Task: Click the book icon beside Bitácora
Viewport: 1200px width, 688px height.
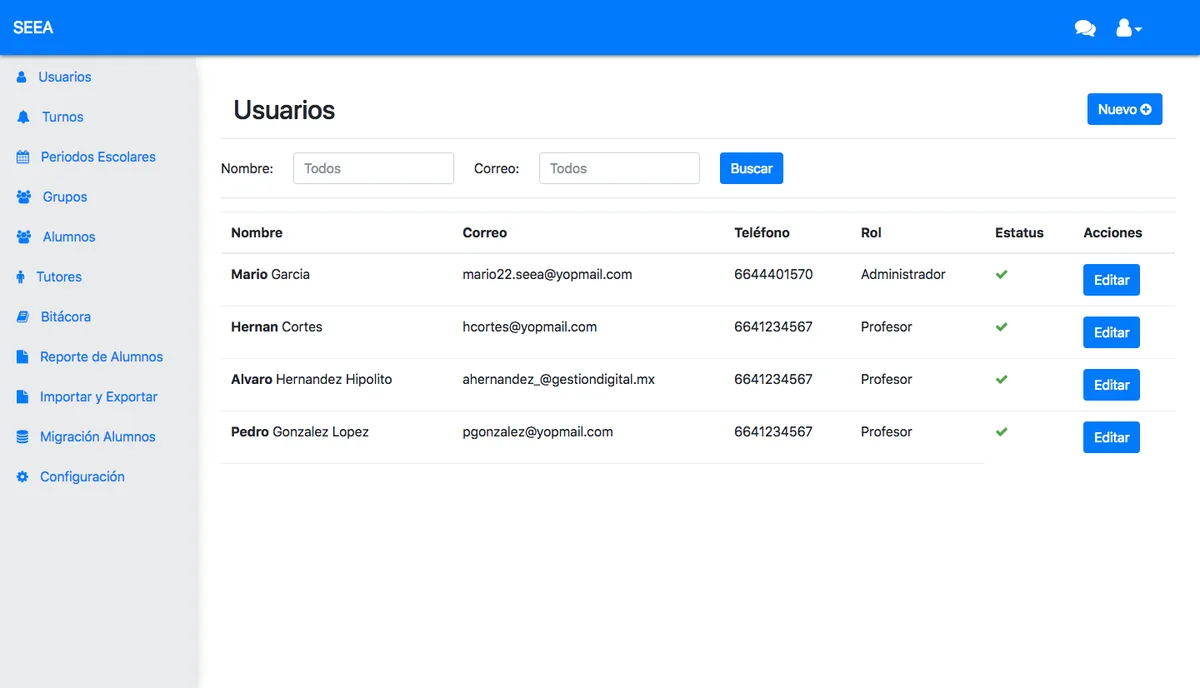Action: (23, 317)
